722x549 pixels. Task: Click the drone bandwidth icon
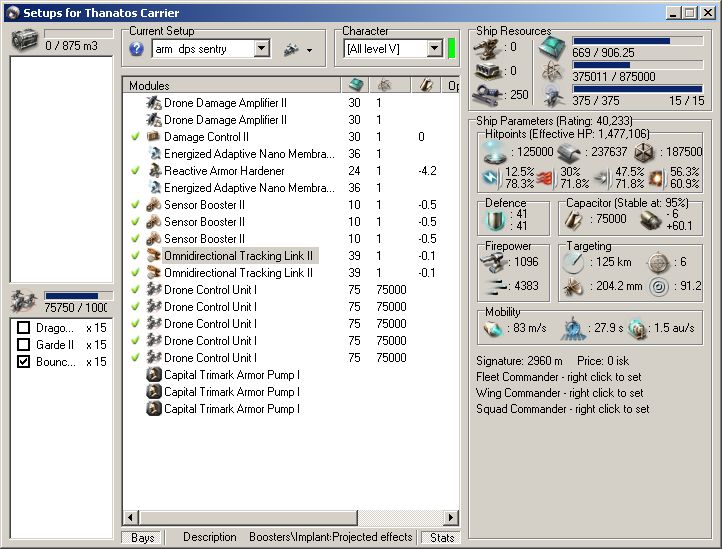point(552,95)
